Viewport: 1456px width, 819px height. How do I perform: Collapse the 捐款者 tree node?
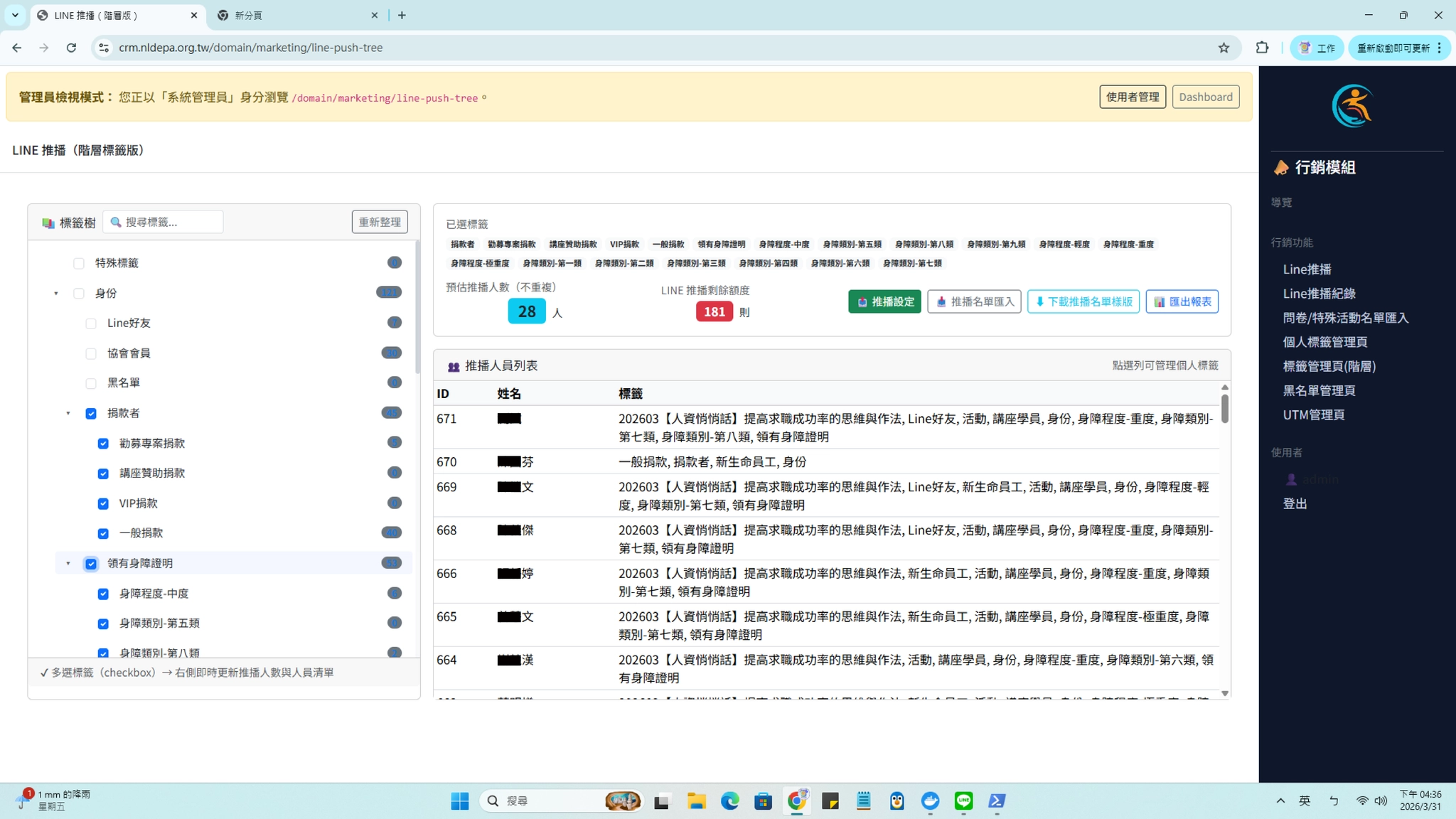click(x=68, y=414)
